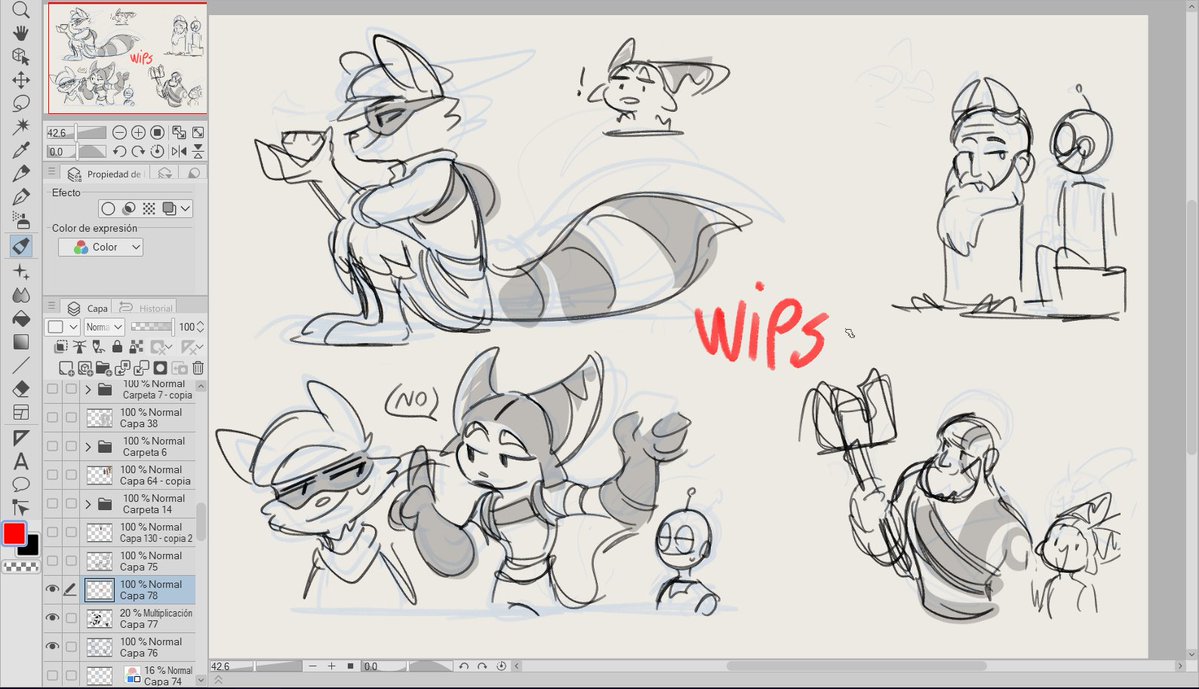Open the Propiedad panel hamburger menu
This screenshot has width=1199, height=689.
(x=52, y=171)
